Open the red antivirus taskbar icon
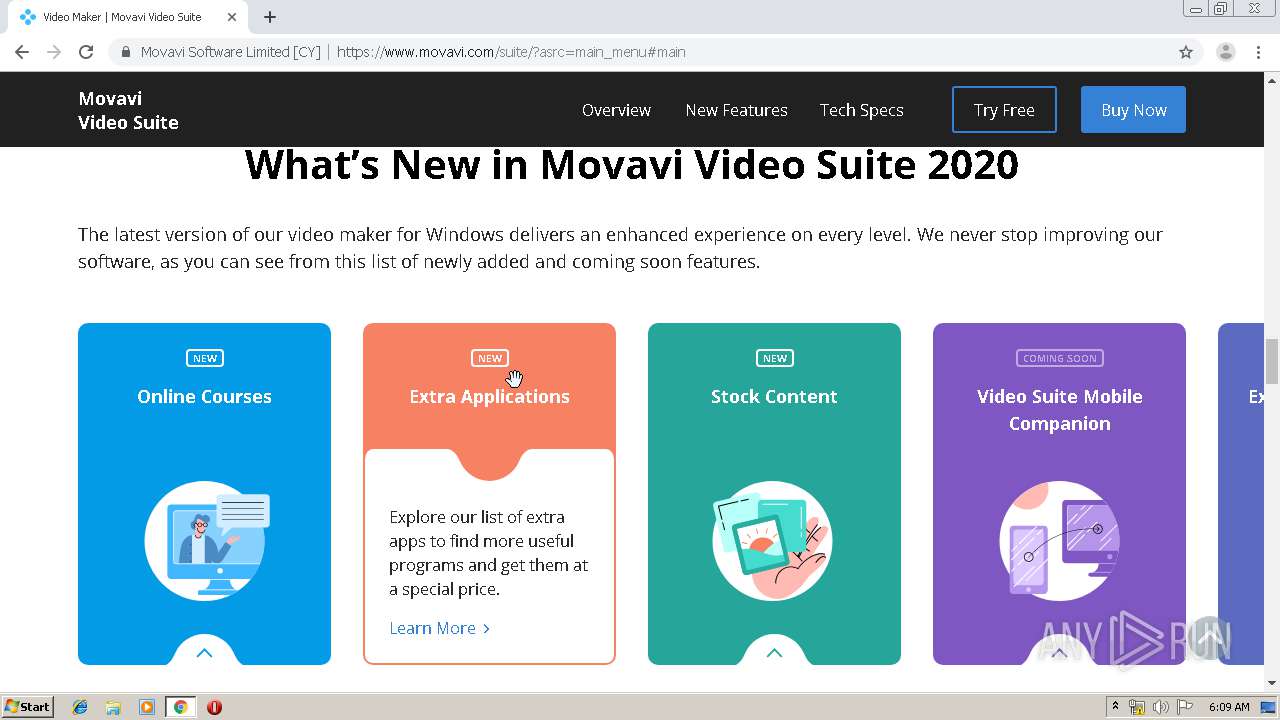The image size is (1280, 720). [x=214, y=707]
